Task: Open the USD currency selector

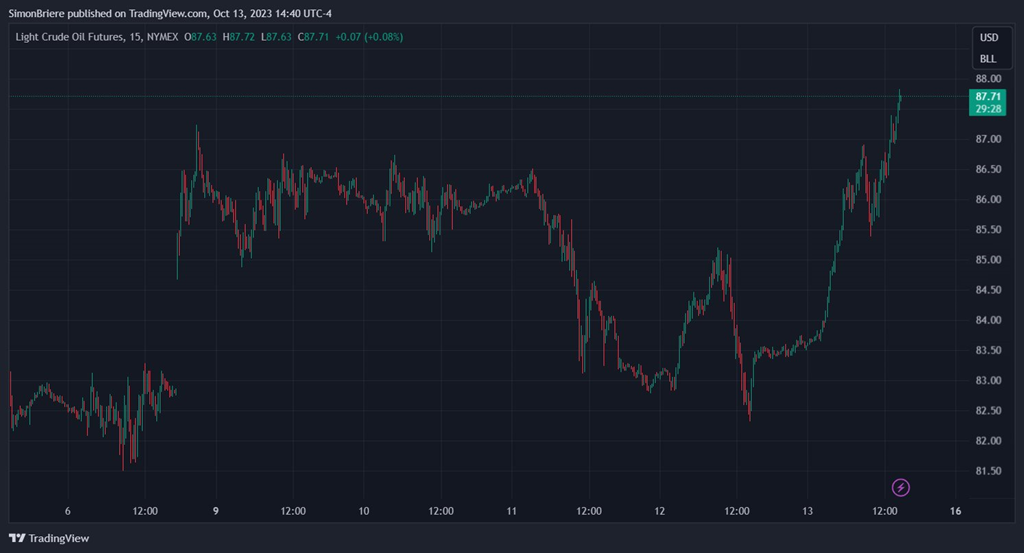Action: coord(988,37)
